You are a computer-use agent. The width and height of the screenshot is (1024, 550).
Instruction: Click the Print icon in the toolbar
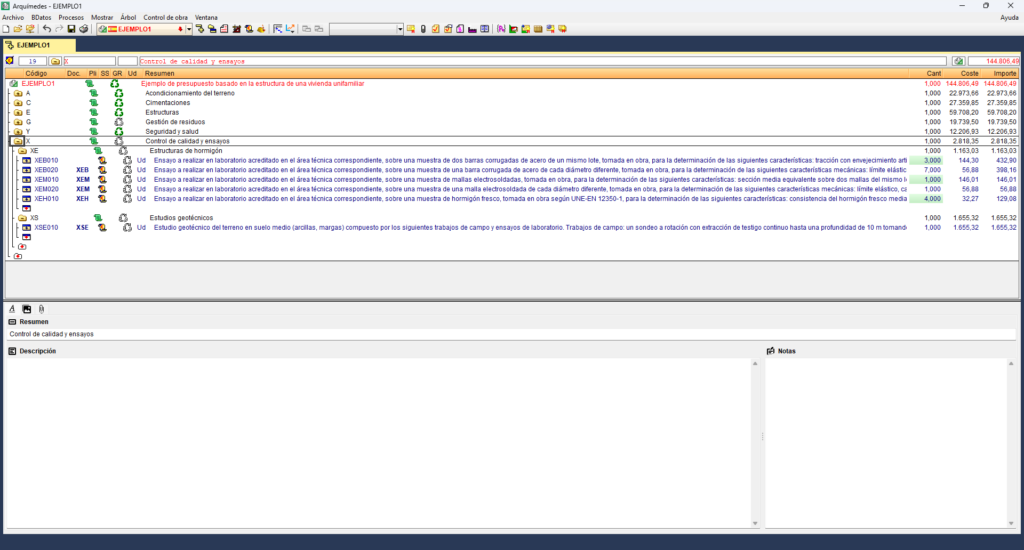[x=84, y=29]
